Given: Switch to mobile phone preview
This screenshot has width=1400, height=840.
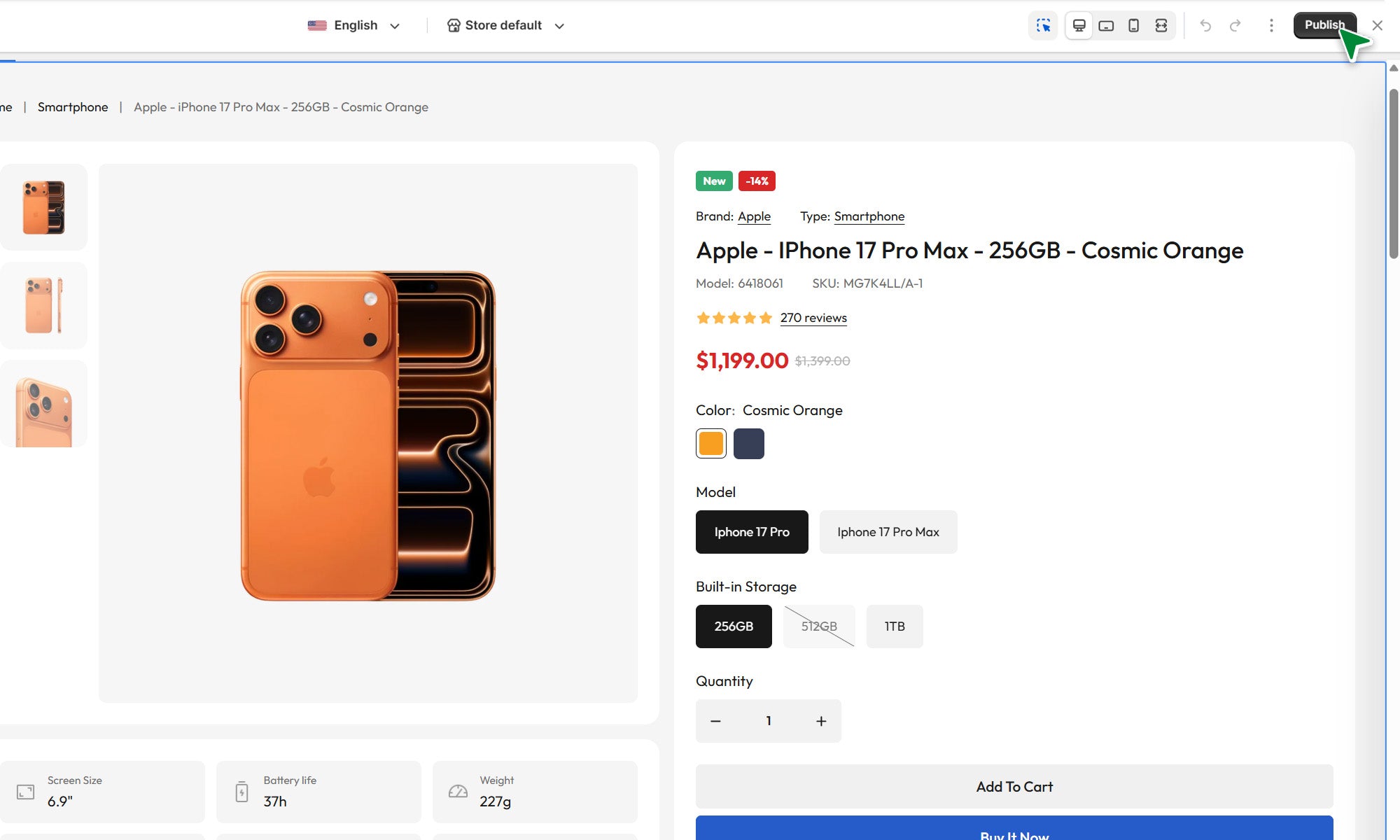Looking at the screenshot, I should [x=1133, y=26].
